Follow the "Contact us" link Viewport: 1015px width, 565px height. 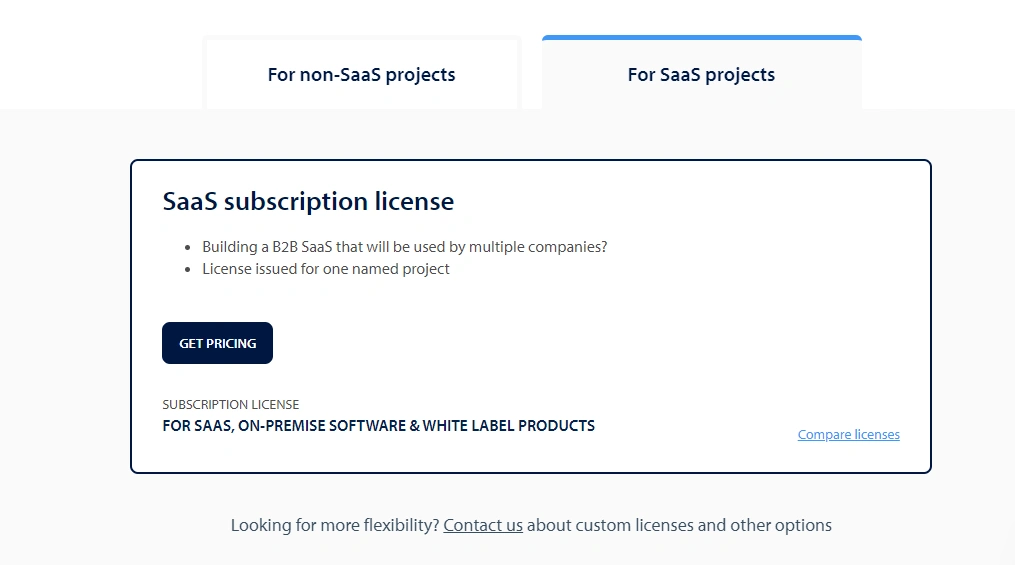click(x=483, y=525)
